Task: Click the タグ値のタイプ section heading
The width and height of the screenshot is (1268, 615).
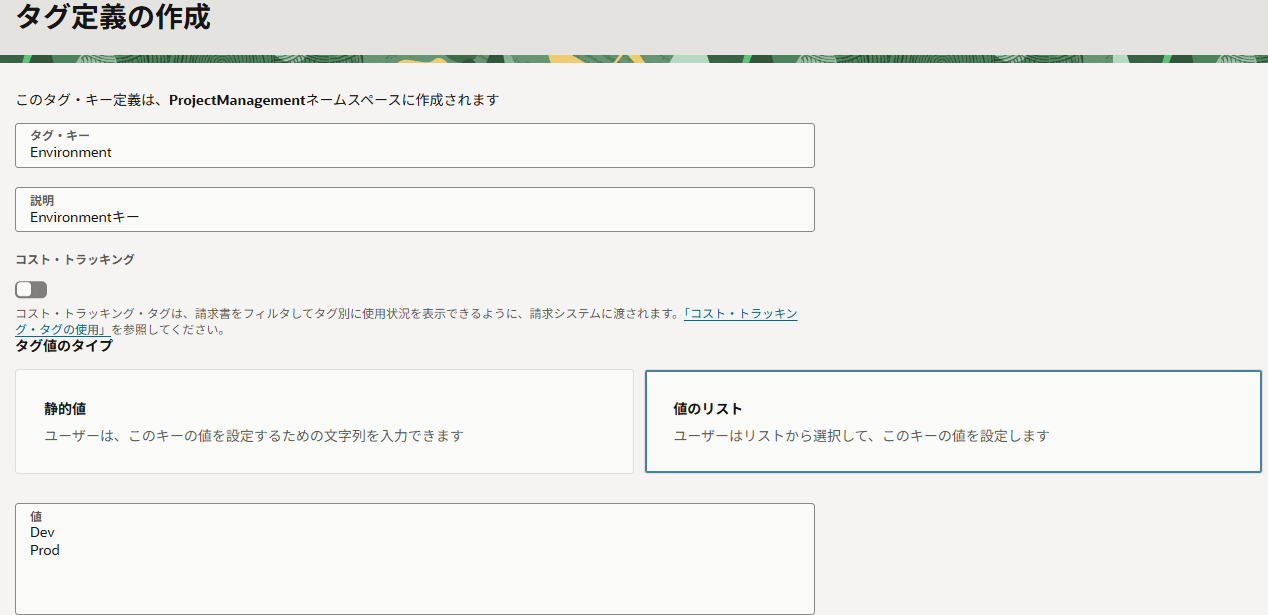Action: (64, 346)
